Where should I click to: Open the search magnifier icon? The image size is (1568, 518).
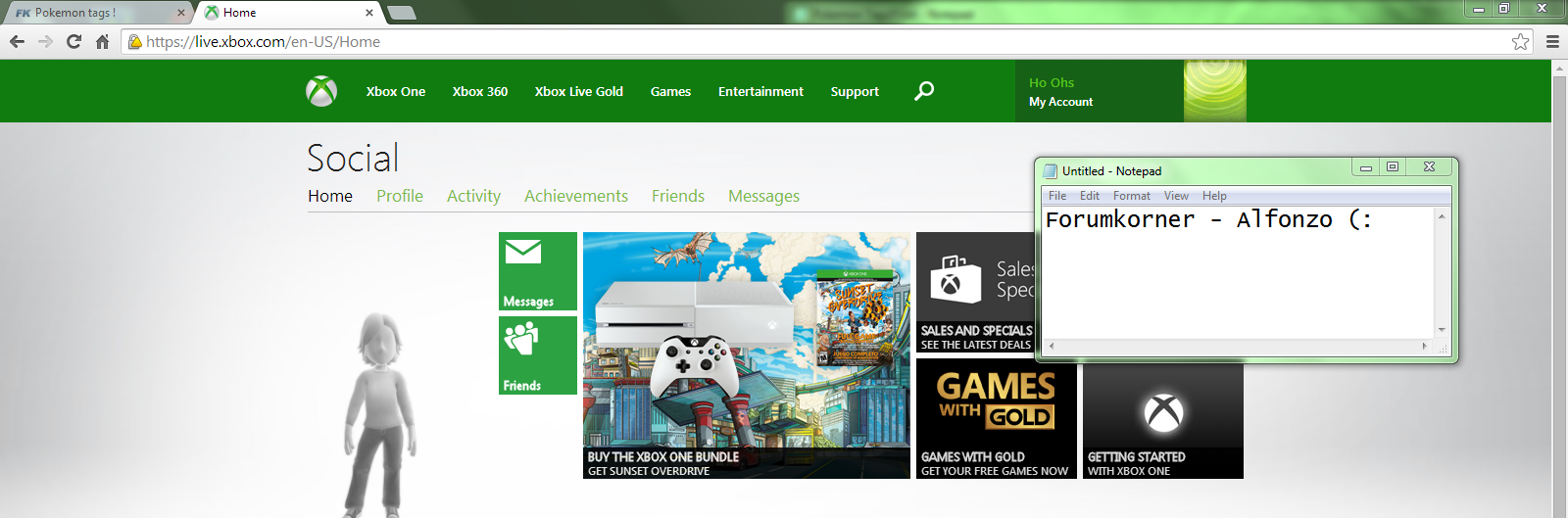pyautogui.click(x=924, y=91)
